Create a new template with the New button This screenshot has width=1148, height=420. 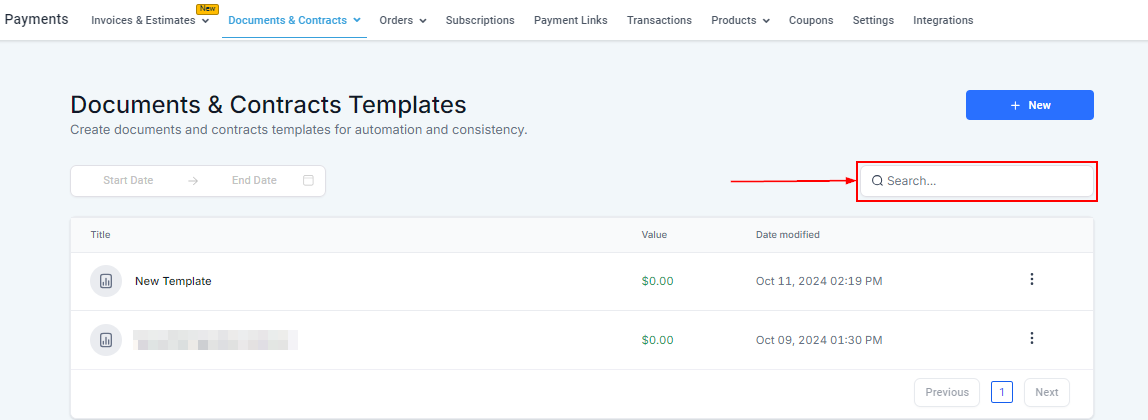point(1029,105)
